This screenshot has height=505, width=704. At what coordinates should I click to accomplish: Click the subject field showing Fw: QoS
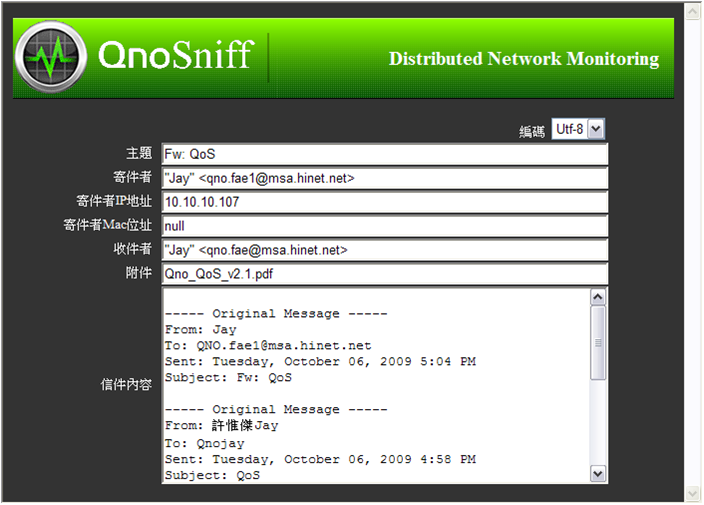(385, 154)
